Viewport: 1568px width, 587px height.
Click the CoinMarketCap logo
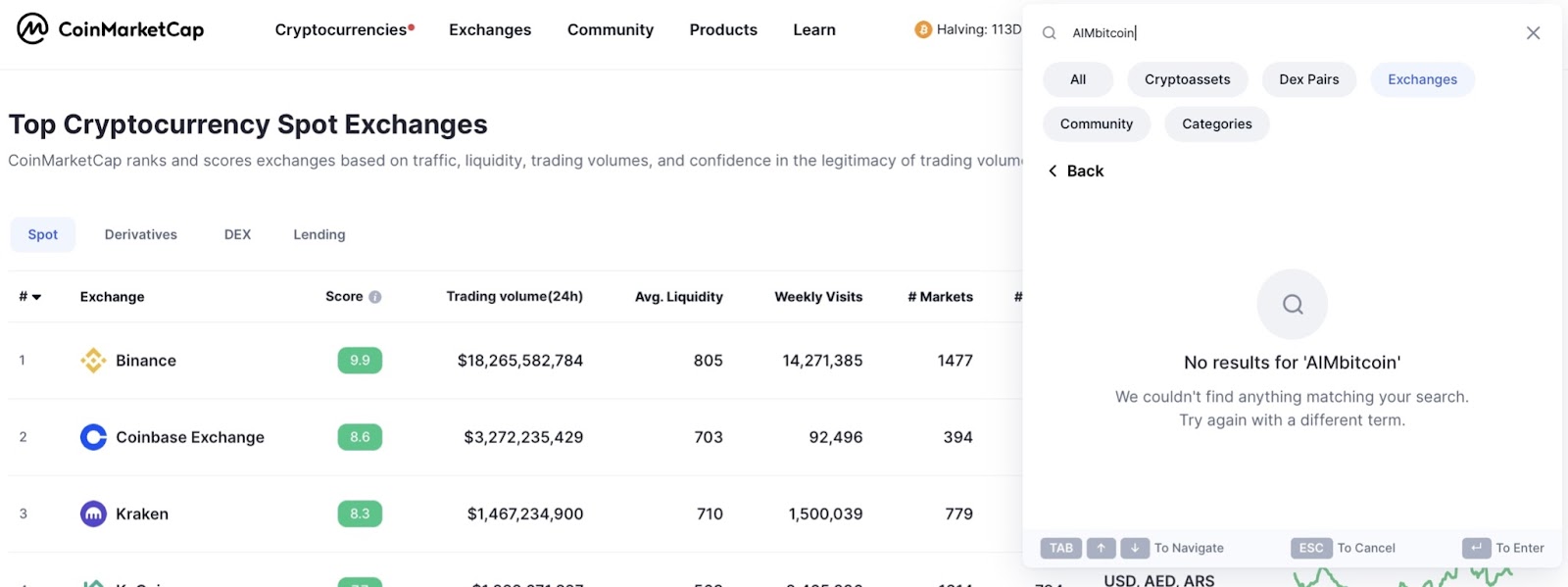click(x=110, y=29)
